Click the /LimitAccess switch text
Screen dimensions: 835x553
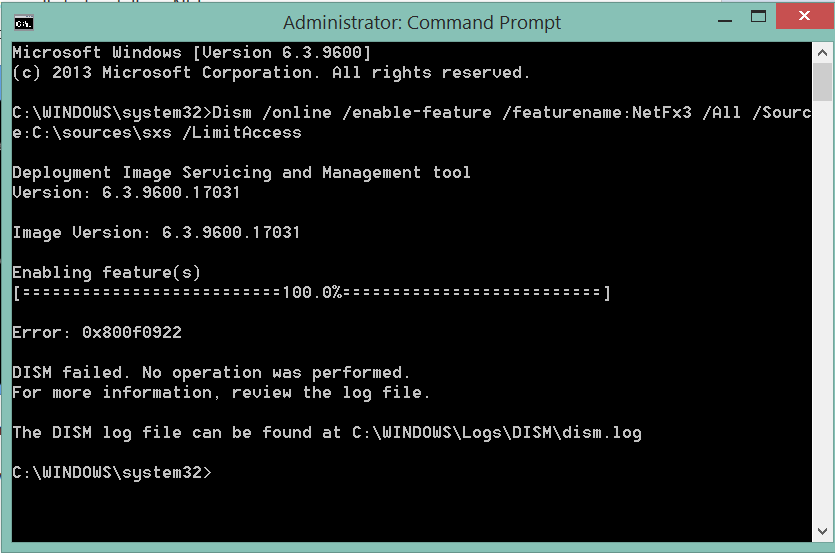[x=242, y=133]
